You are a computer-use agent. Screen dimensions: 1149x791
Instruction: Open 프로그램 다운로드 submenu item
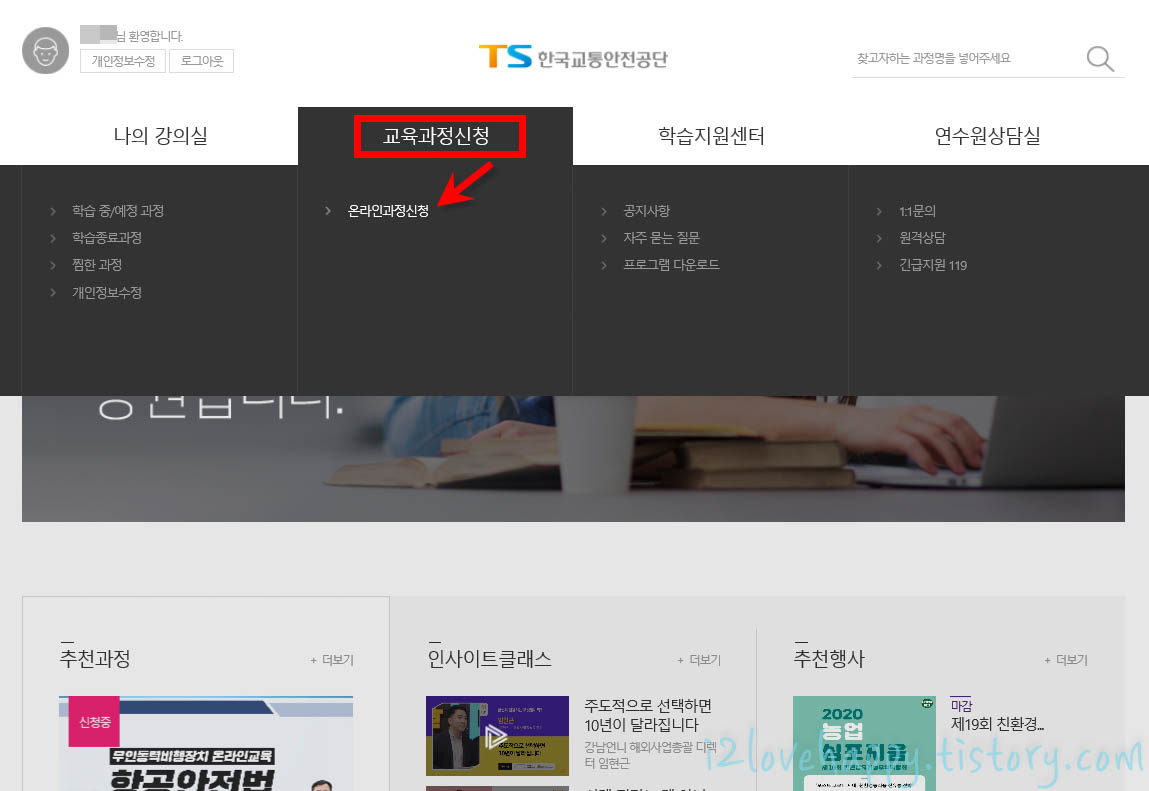671,265
